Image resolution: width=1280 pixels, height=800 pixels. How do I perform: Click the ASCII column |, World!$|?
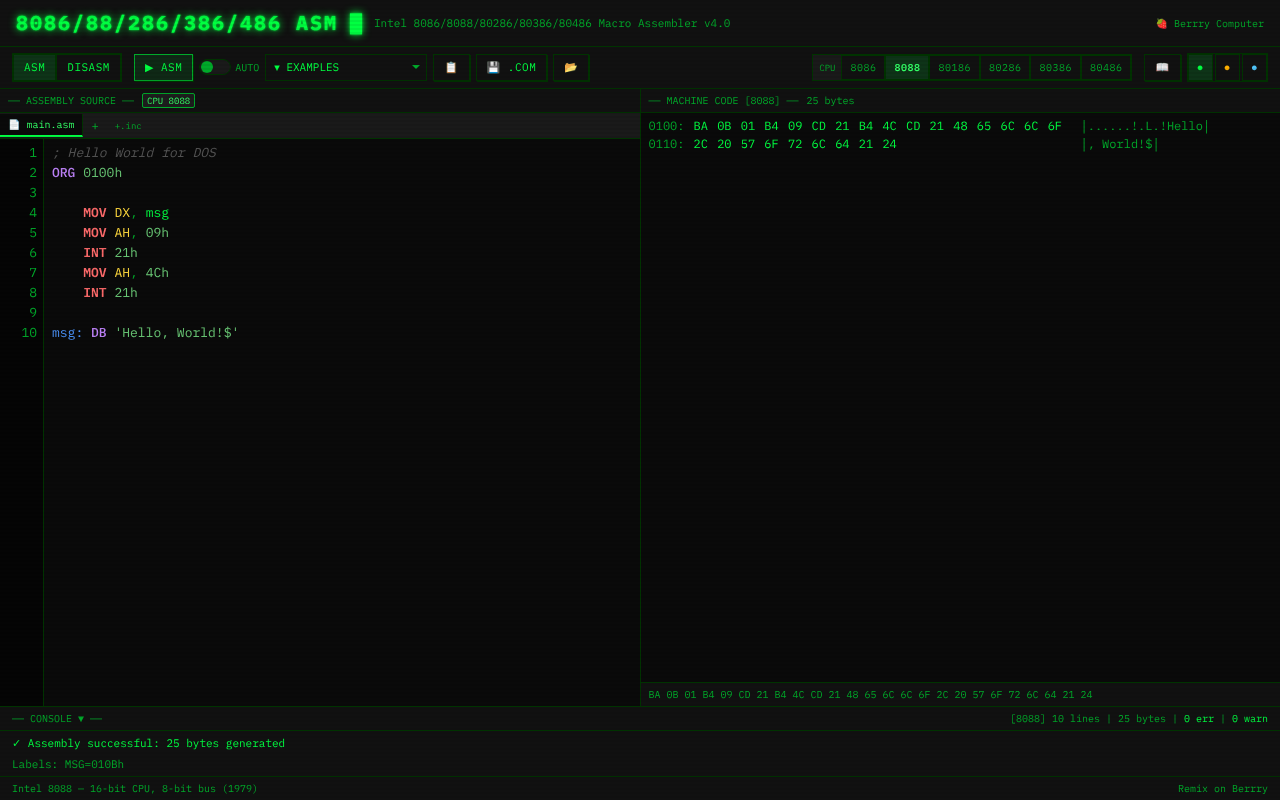pos(1120,145)
